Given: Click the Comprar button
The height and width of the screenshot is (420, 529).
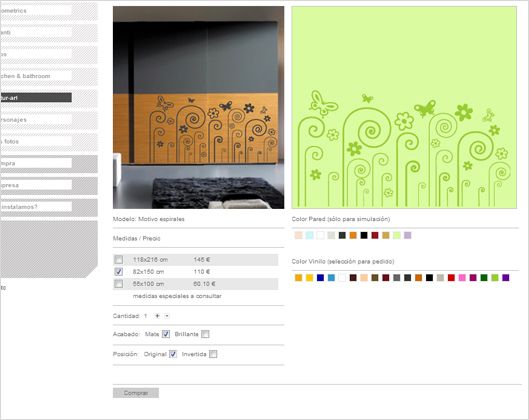Looking at the screenshot, I should 136,393.
